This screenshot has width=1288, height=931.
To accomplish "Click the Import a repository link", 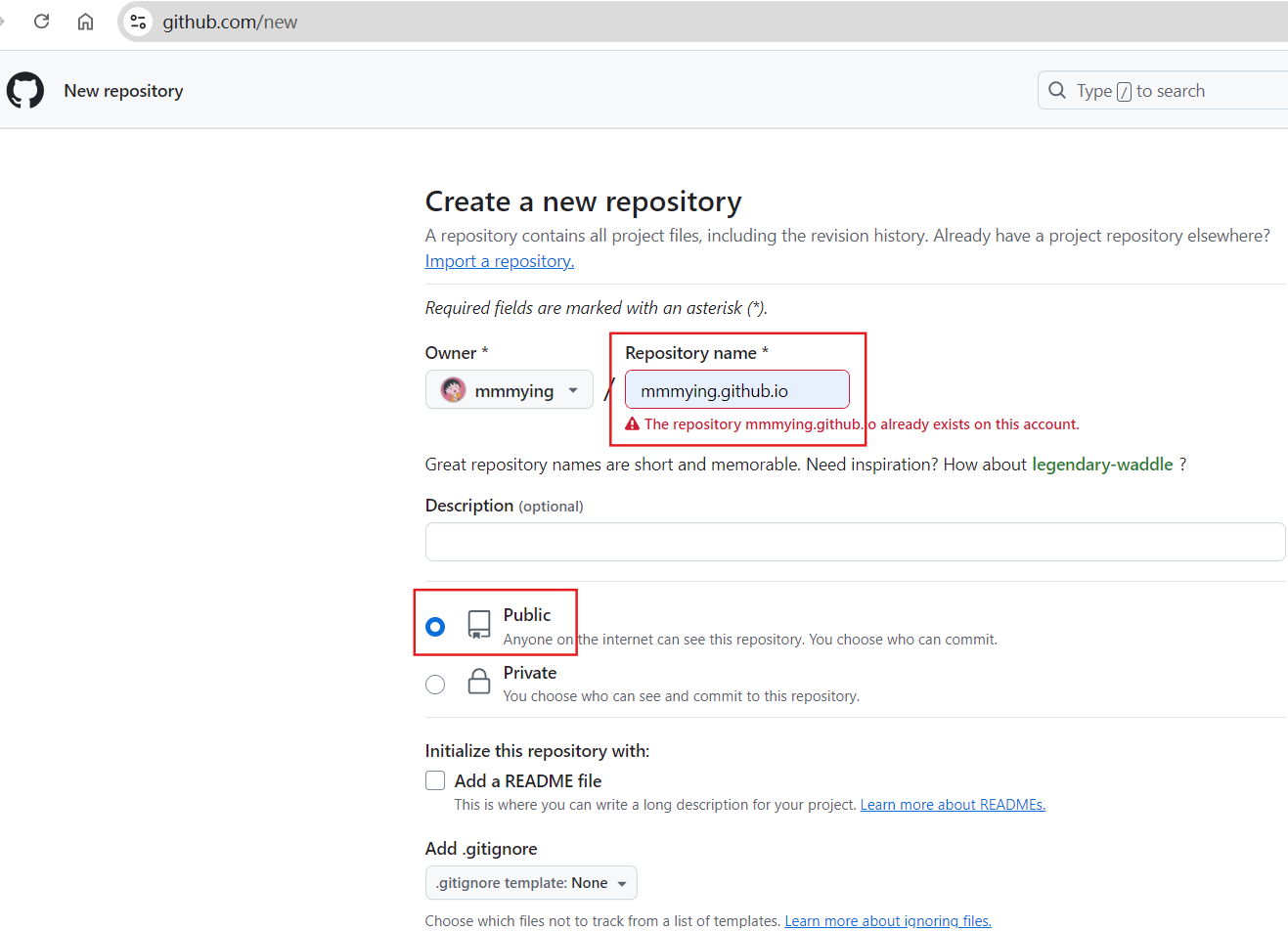I will (x=500, y=261).
